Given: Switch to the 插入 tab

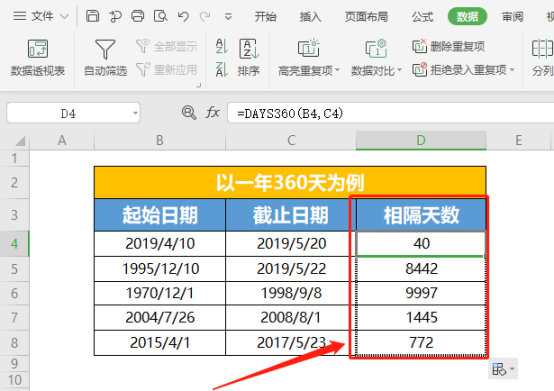Looking at the screenshot, I should coord(310,17).
